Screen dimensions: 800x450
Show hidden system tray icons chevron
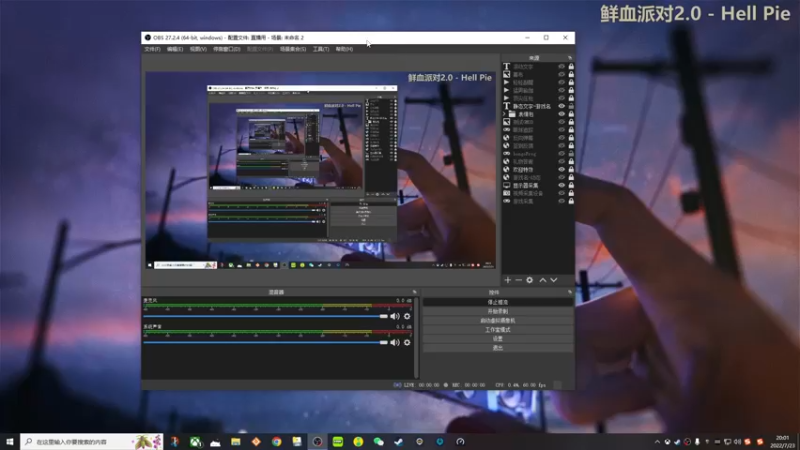click(x=657, y=442)
